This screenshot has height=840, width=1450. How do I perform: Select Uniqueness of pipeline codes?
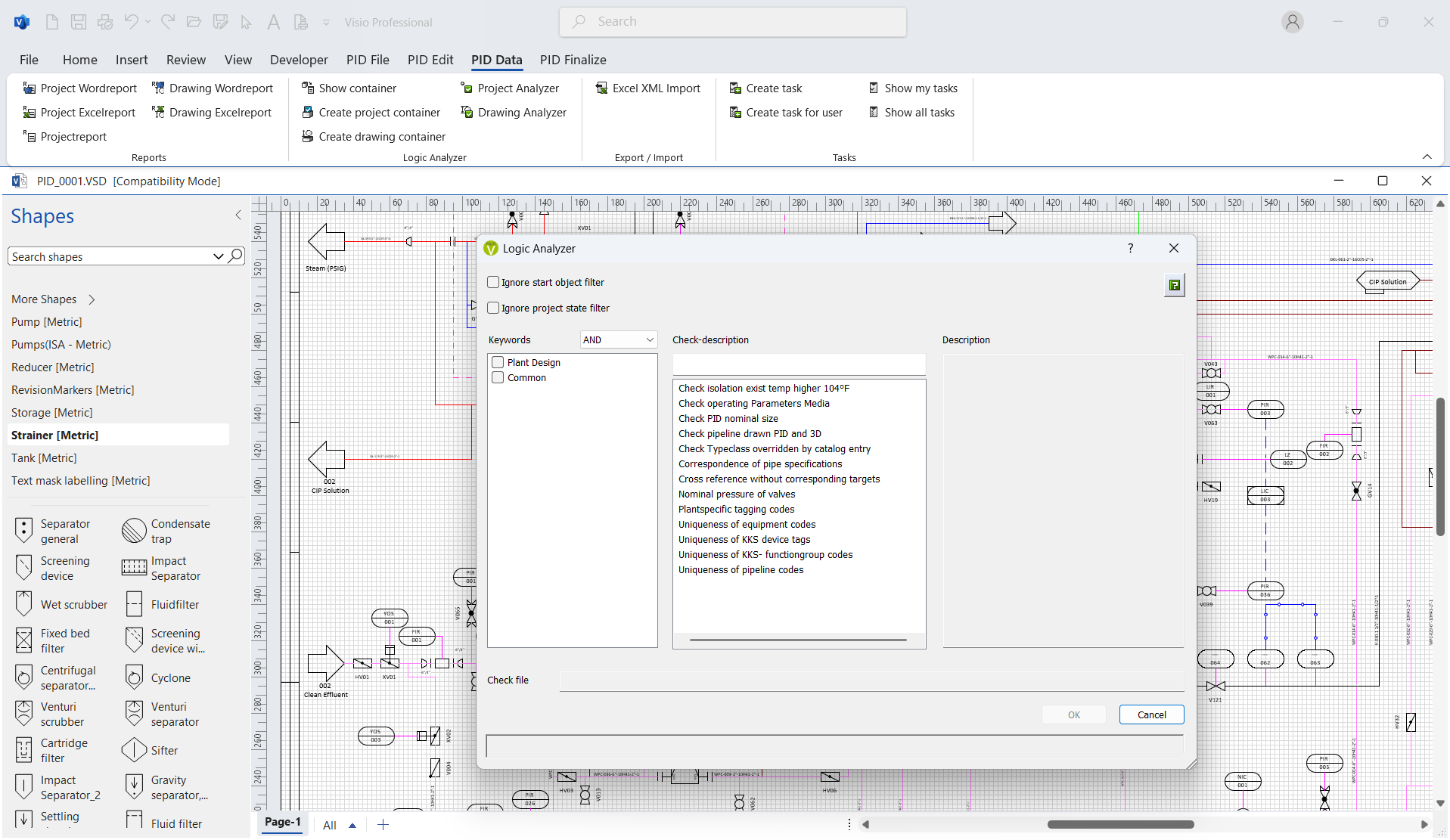[741, 569]
